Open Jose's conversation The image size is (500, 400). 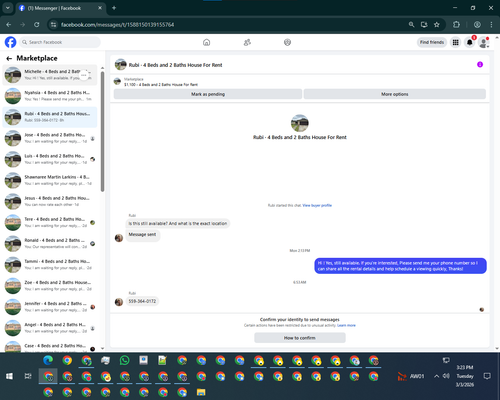[x=50, y=138]
